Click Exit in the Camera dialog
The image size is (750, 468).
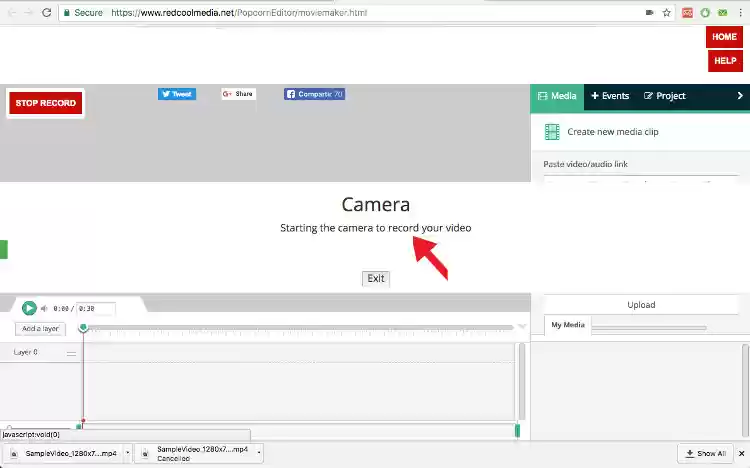point(376,278)
